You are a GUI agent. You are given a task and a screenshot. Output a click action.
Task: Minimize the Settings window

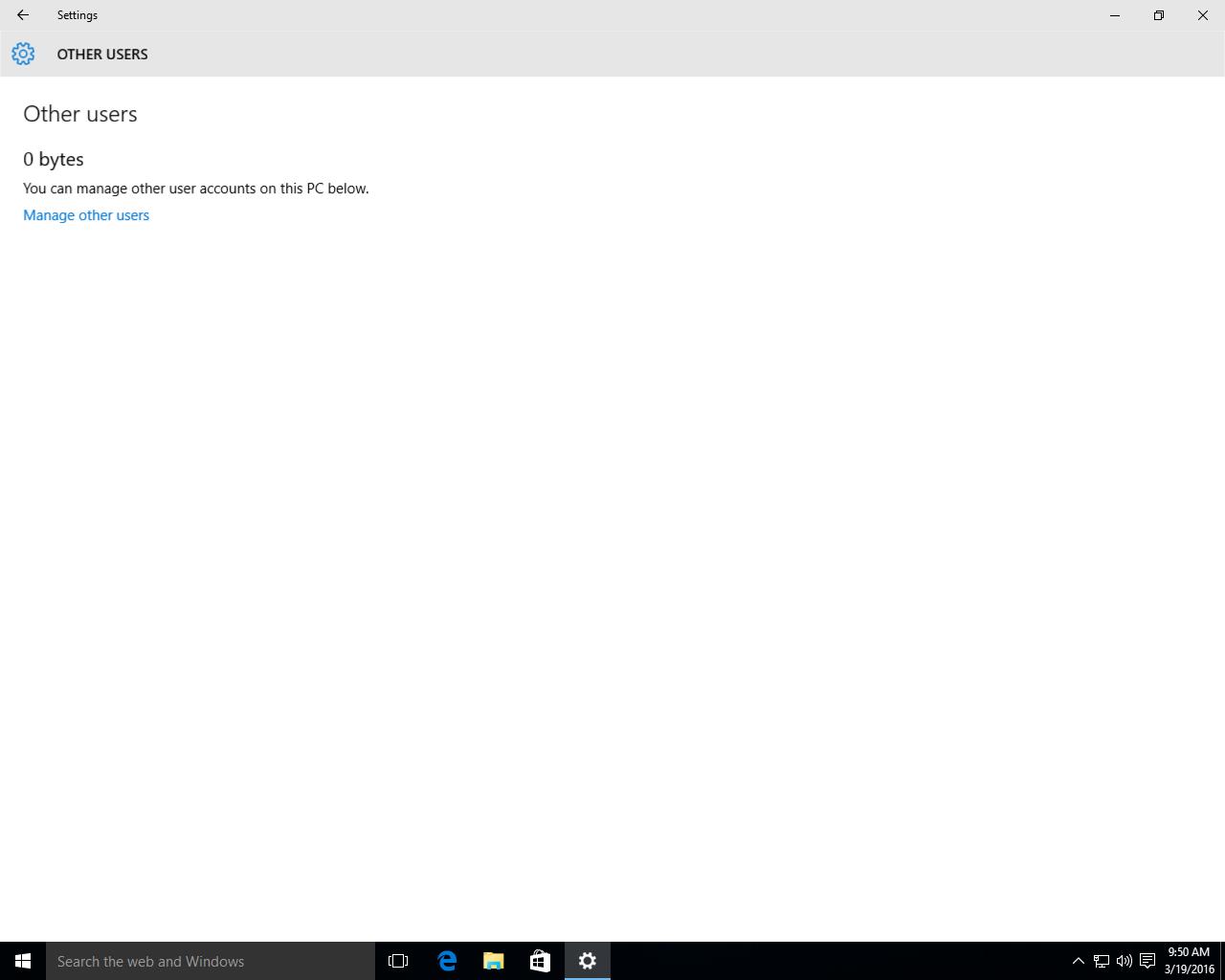1115,15
